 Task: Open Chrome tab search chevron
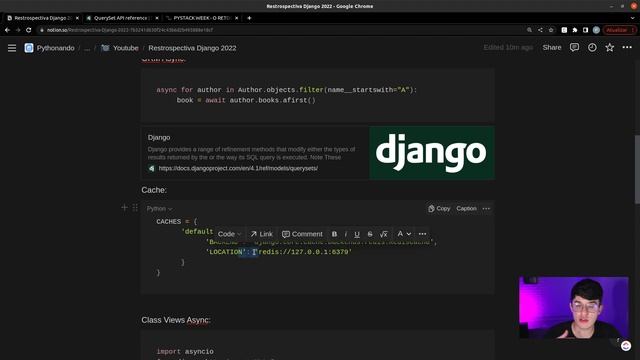[633, 18]
